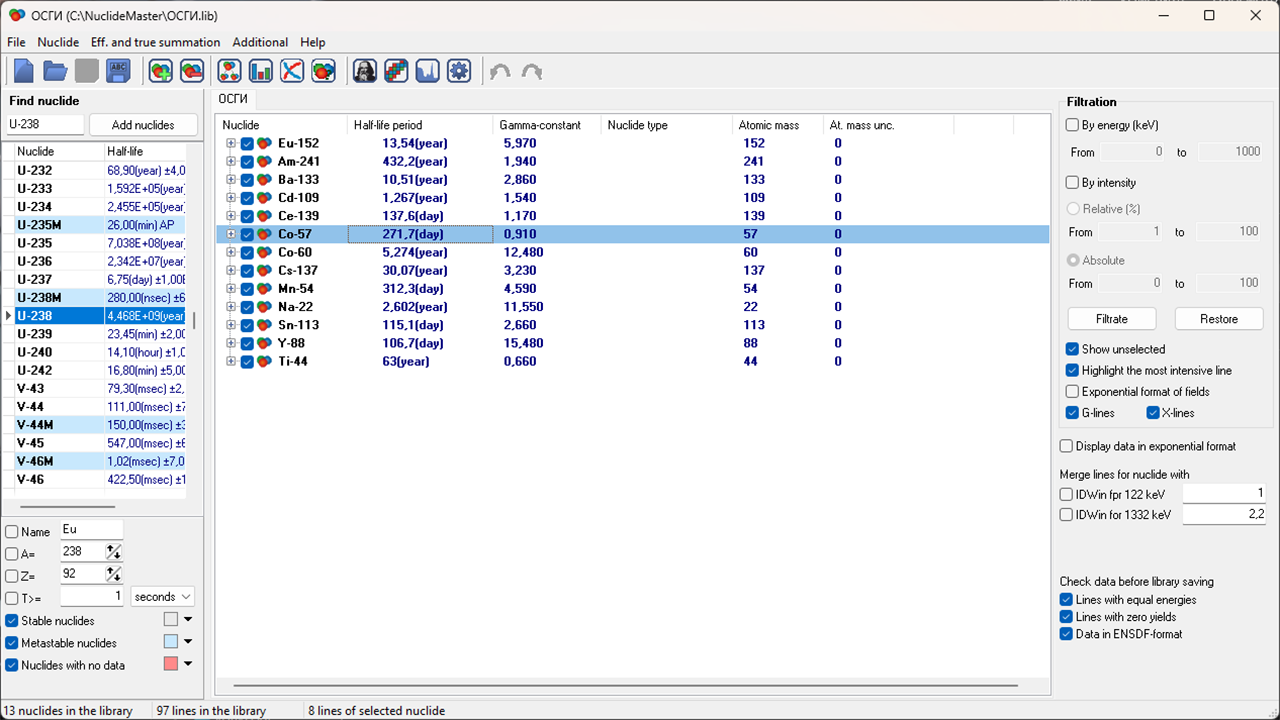Click the Nuclides with no data color swatch
Viewport: 1280px width, 720px height.
coord(171,664)
